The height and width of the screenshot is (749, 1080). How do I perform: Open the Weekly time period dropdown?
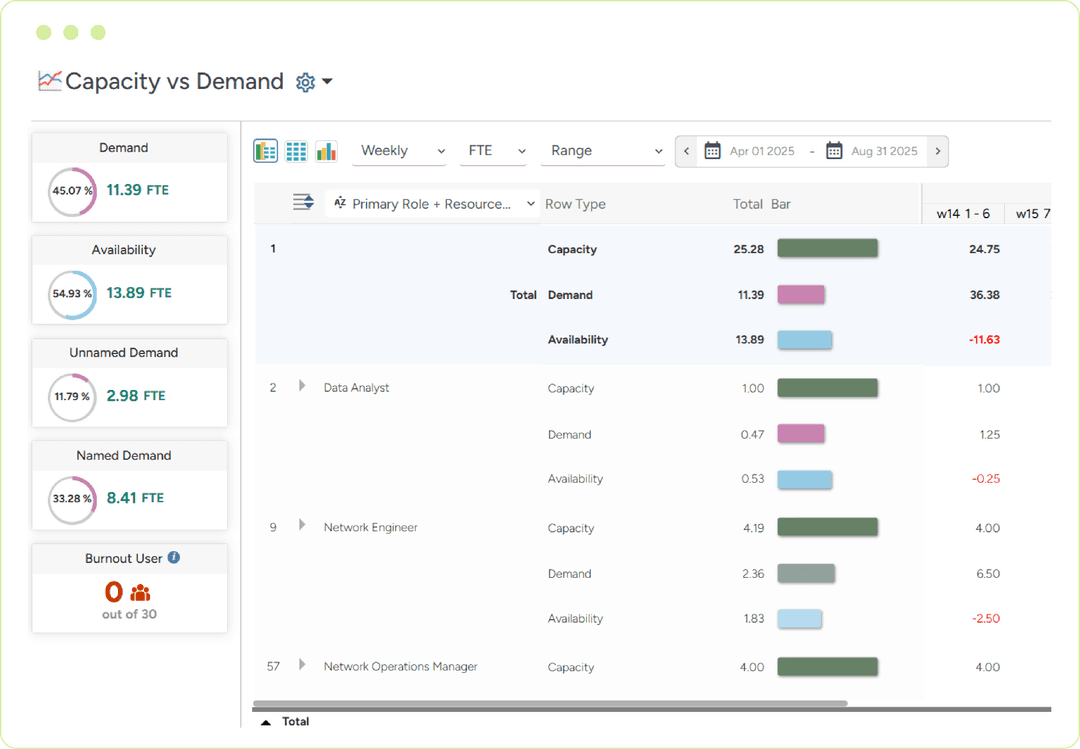coord(399,150)
